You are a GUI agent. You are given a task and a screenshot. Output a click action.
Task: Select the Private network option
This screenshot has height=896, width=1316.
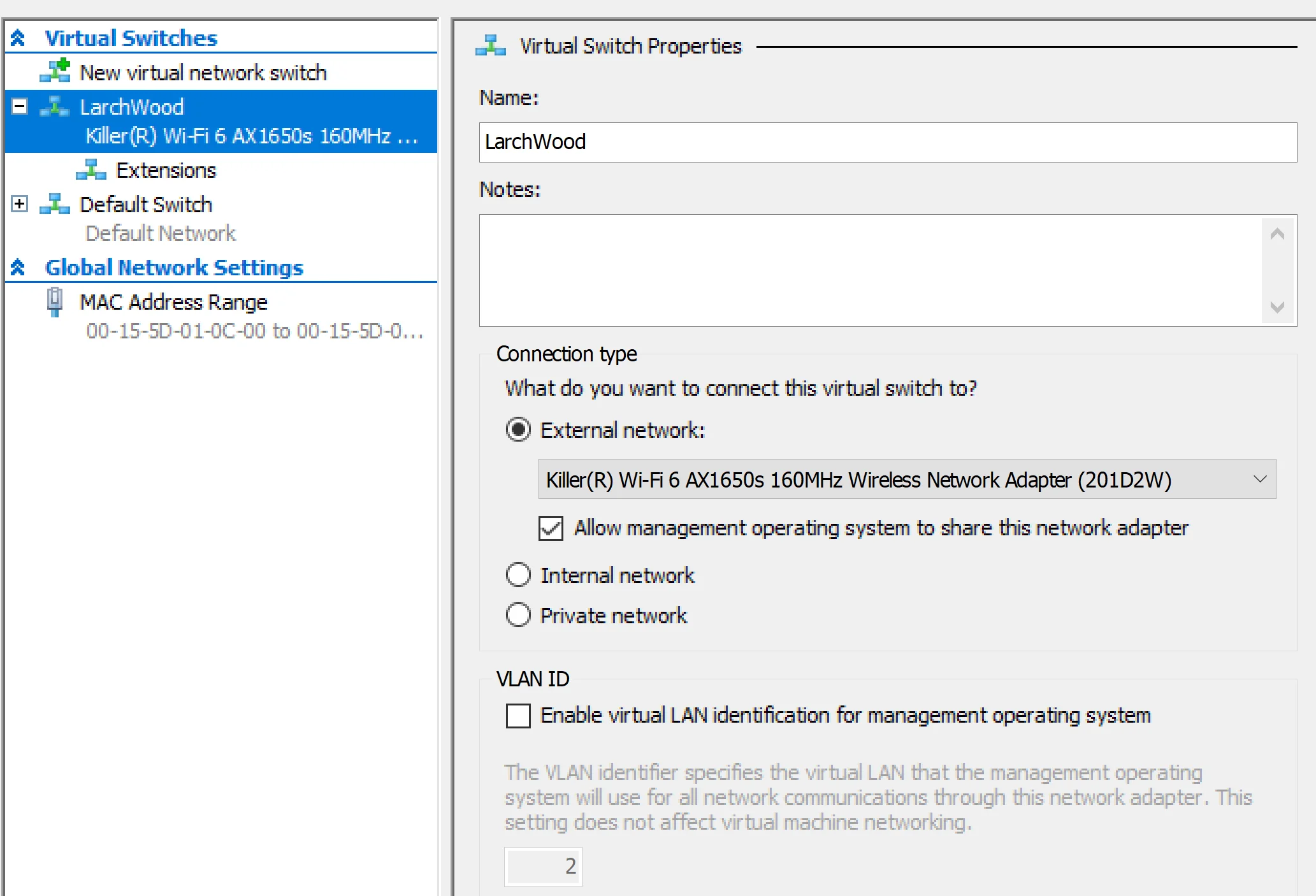[x=518, y=615]
